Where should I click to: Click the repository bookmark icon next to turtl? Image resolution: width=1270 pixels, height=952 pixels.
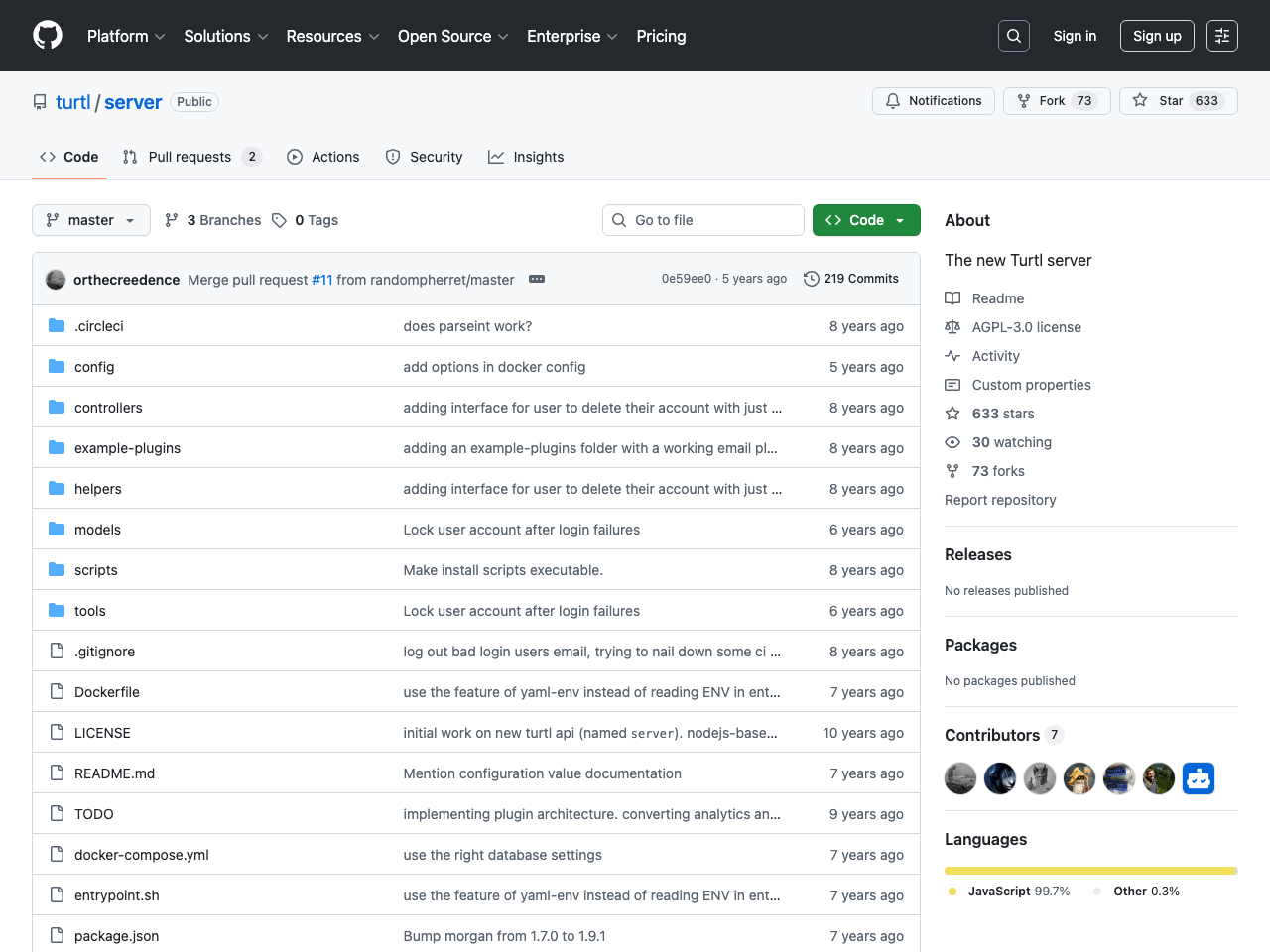pos(39,102)
